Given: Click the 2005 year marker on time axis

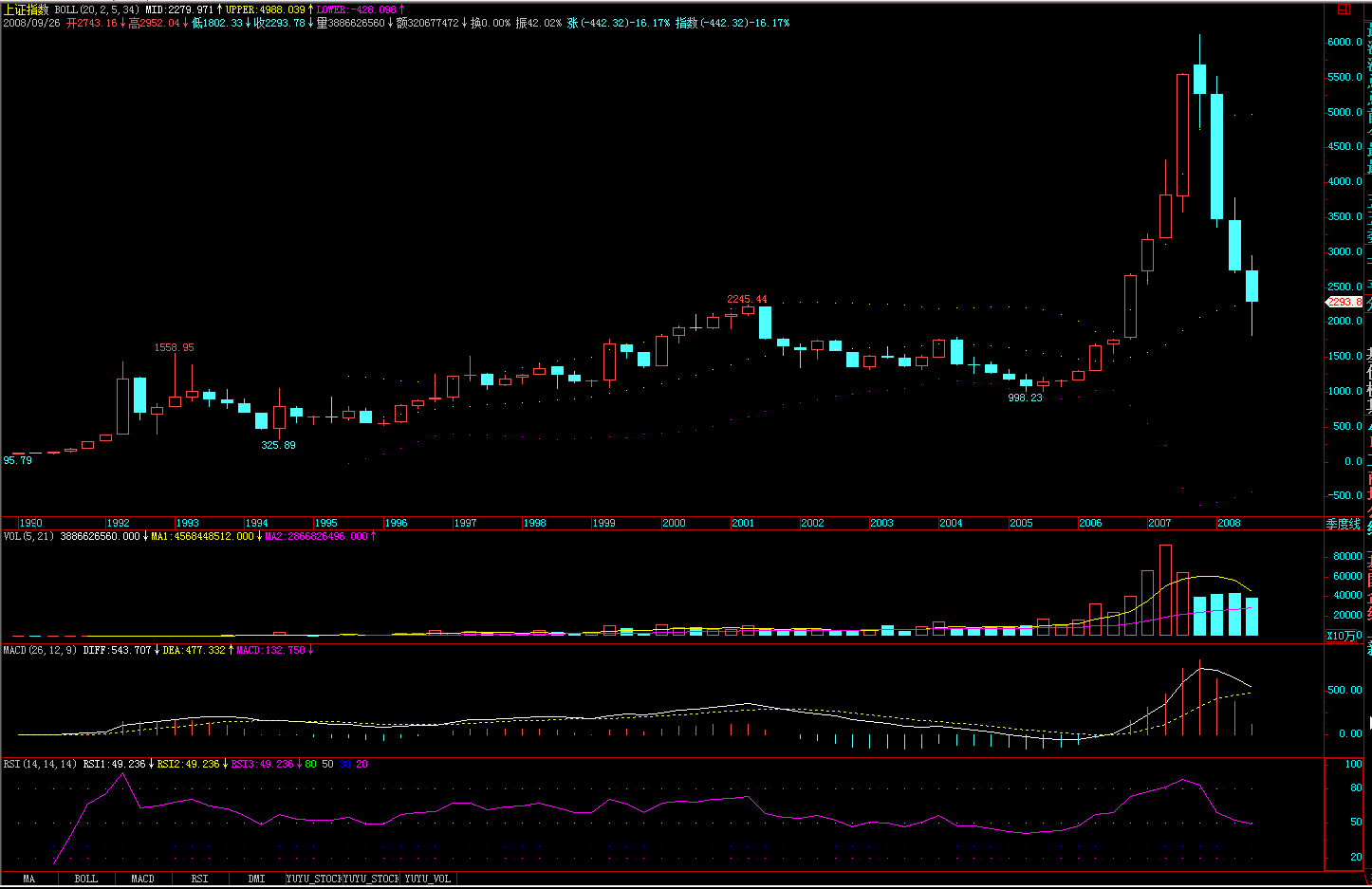Looking at the screenshot, I should click(1021, 523).
